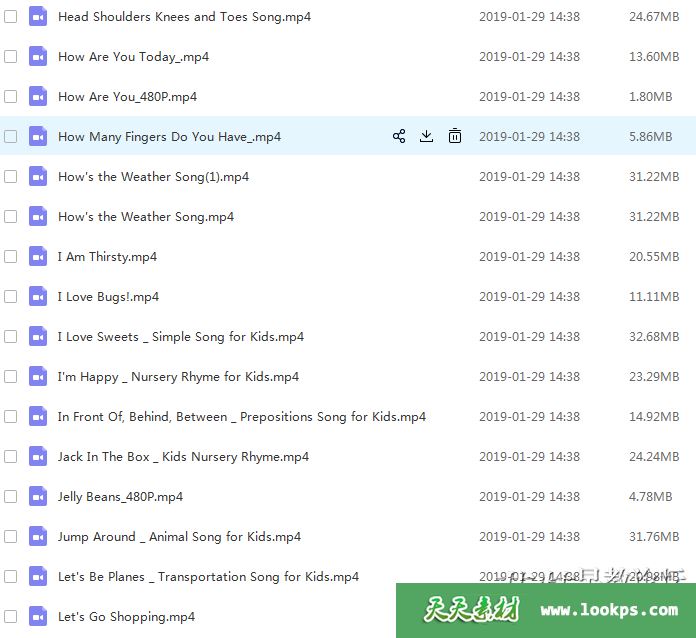This screenshot has height=638, width=696.
Task: Click video icon next to Let's Go Shopping.mp4
Action: pyautogui.click(x=38, y=616)
